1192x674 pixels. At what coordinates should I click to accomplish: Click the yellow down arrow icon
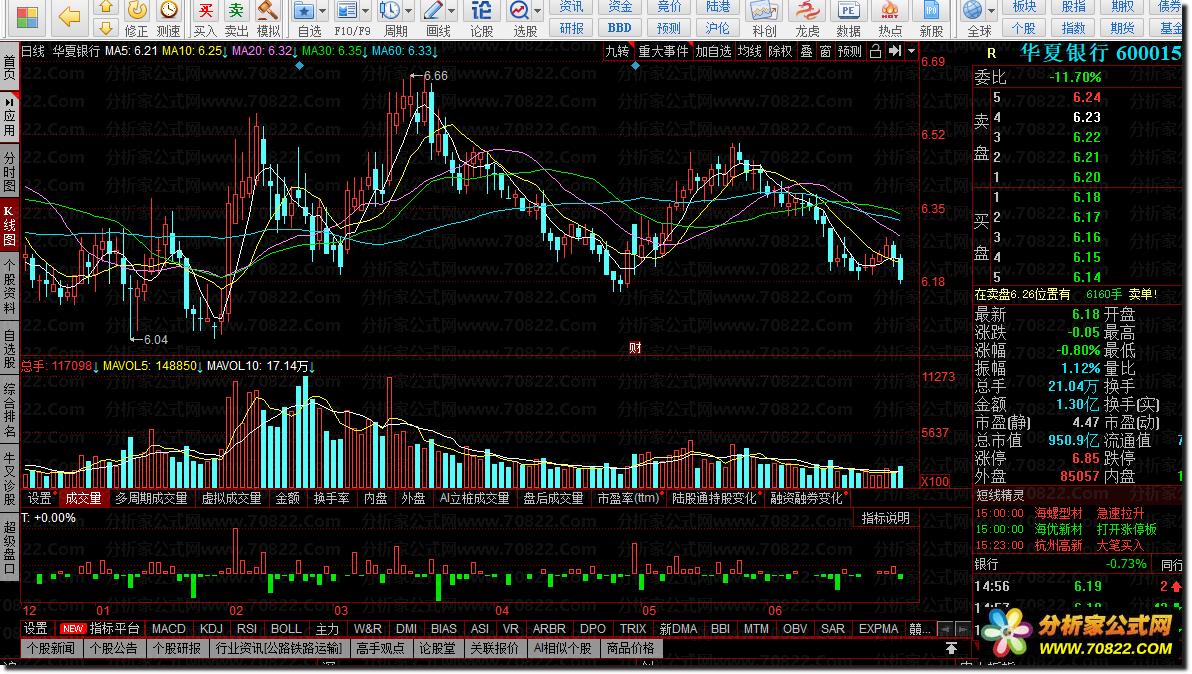click(x=106, y=28)
